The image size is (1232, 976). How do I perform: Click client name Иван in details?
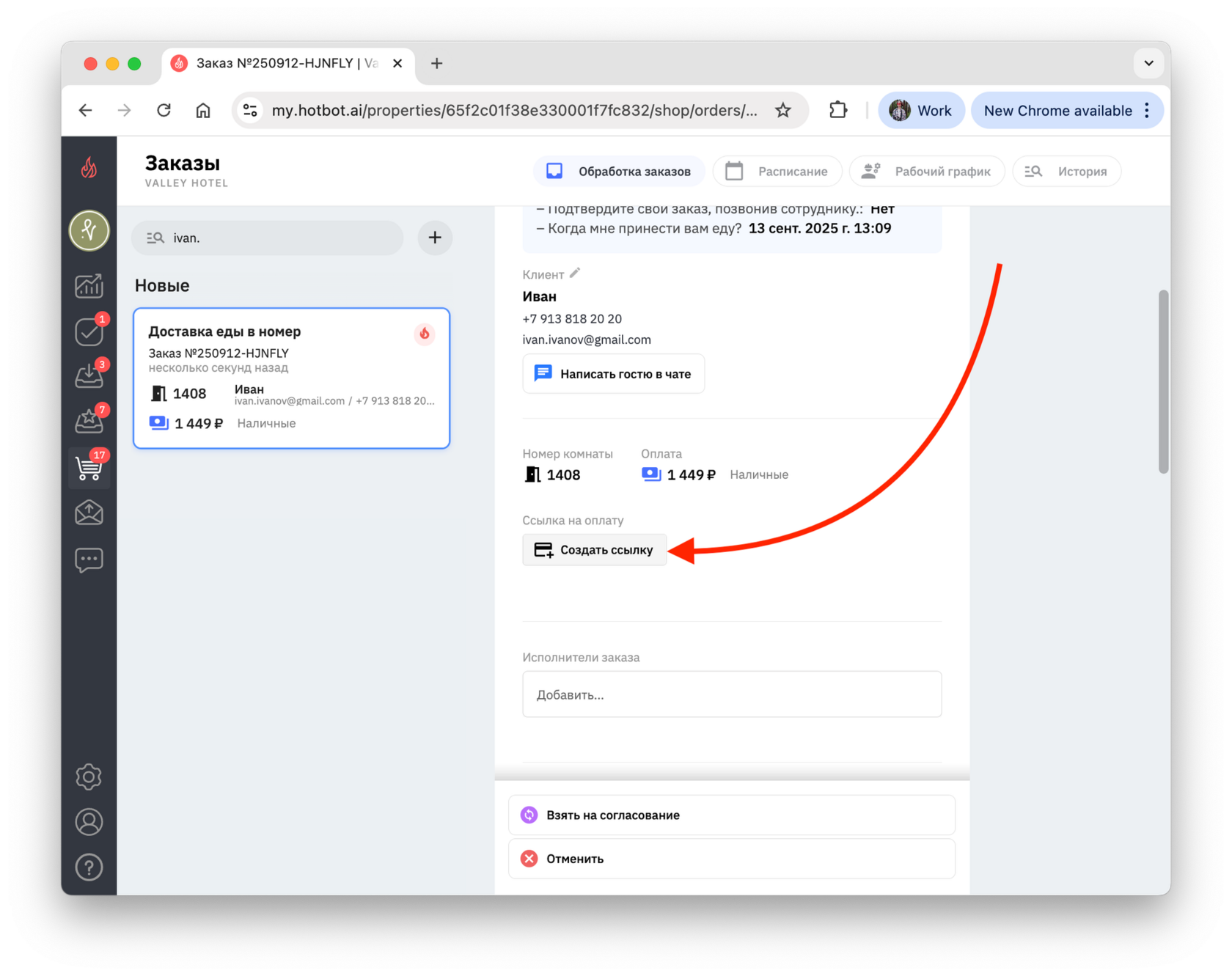539,297
